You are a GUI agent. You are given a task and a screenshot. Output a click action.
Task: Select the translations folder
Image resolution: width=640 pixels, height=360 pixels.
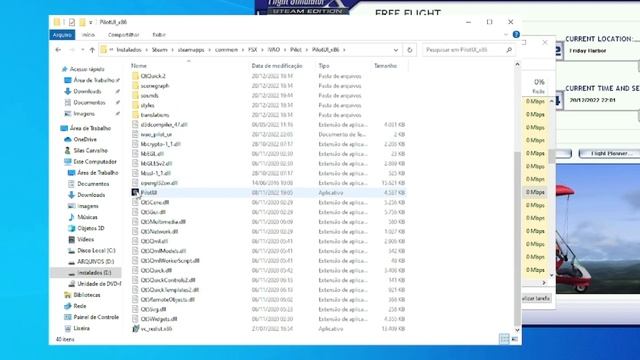tap(155, 115)
